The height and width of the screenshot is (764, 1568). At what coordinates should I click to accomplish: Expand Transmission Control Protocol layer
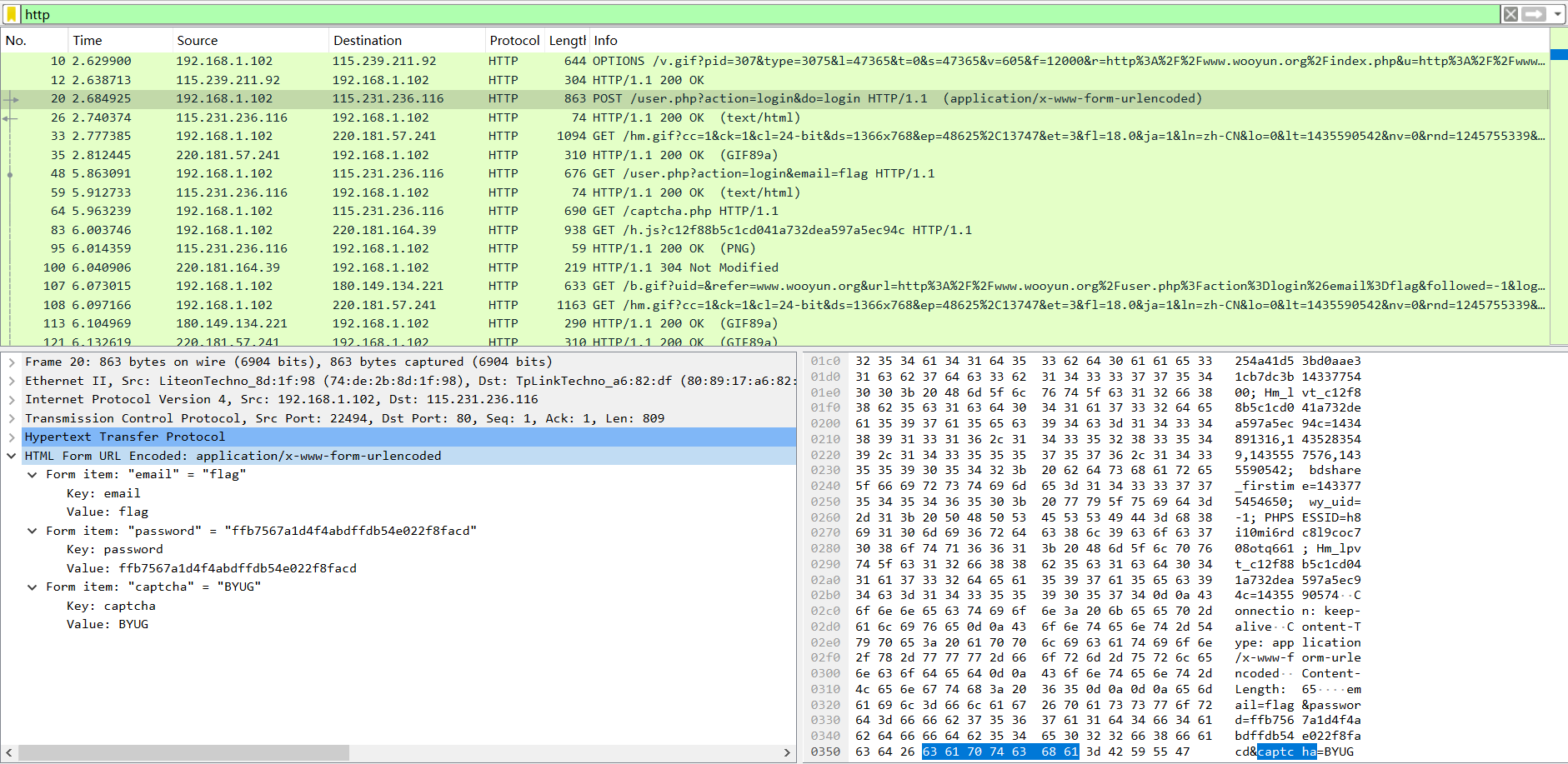pos(12,419)
